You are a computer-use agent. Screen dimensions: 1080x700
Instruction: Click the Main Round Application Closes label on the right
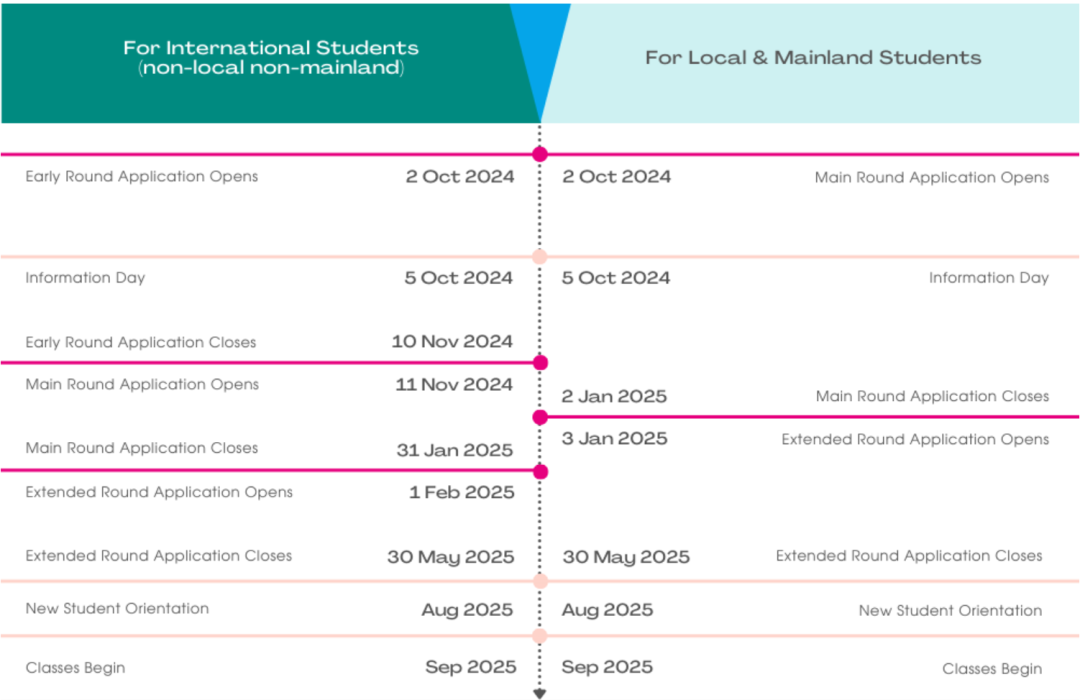[x=932, y=396]
